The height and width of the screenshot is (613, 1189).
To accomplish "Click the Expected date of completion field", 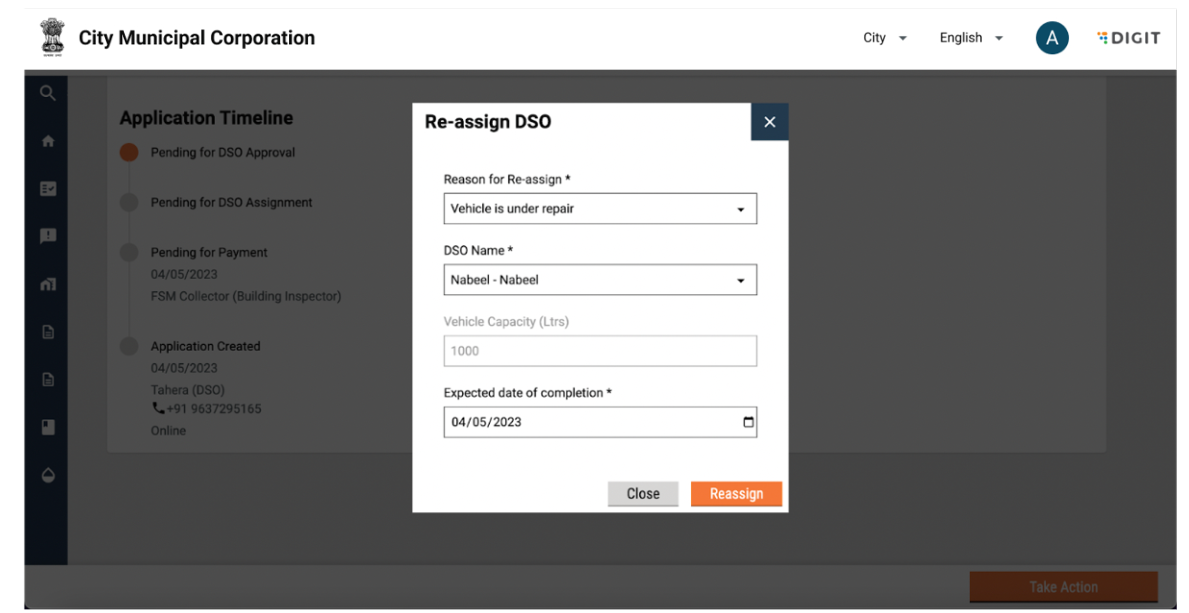I will click(590, 422).
